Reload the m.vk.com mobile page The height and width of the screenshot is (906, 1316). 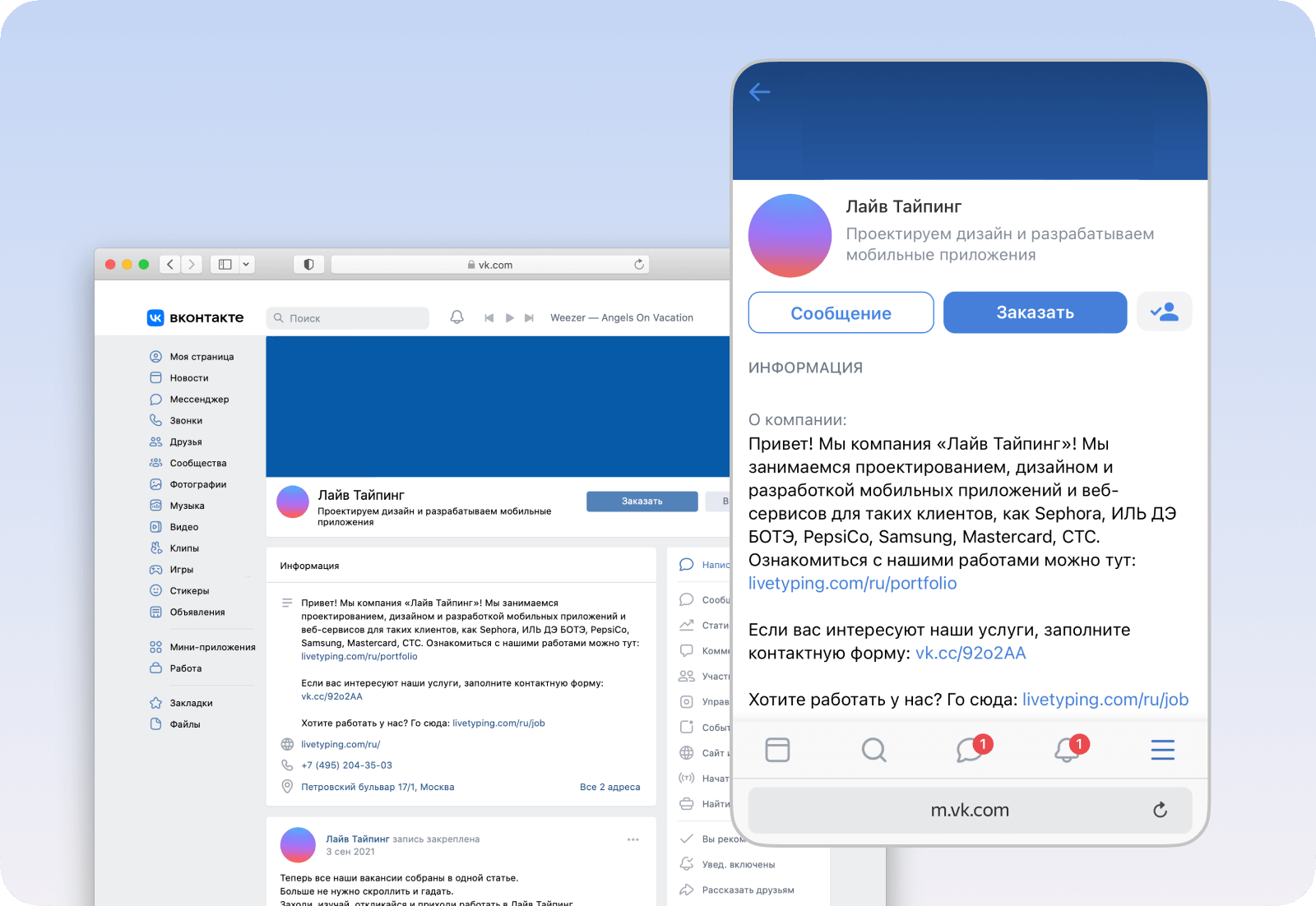point(1161,810)
